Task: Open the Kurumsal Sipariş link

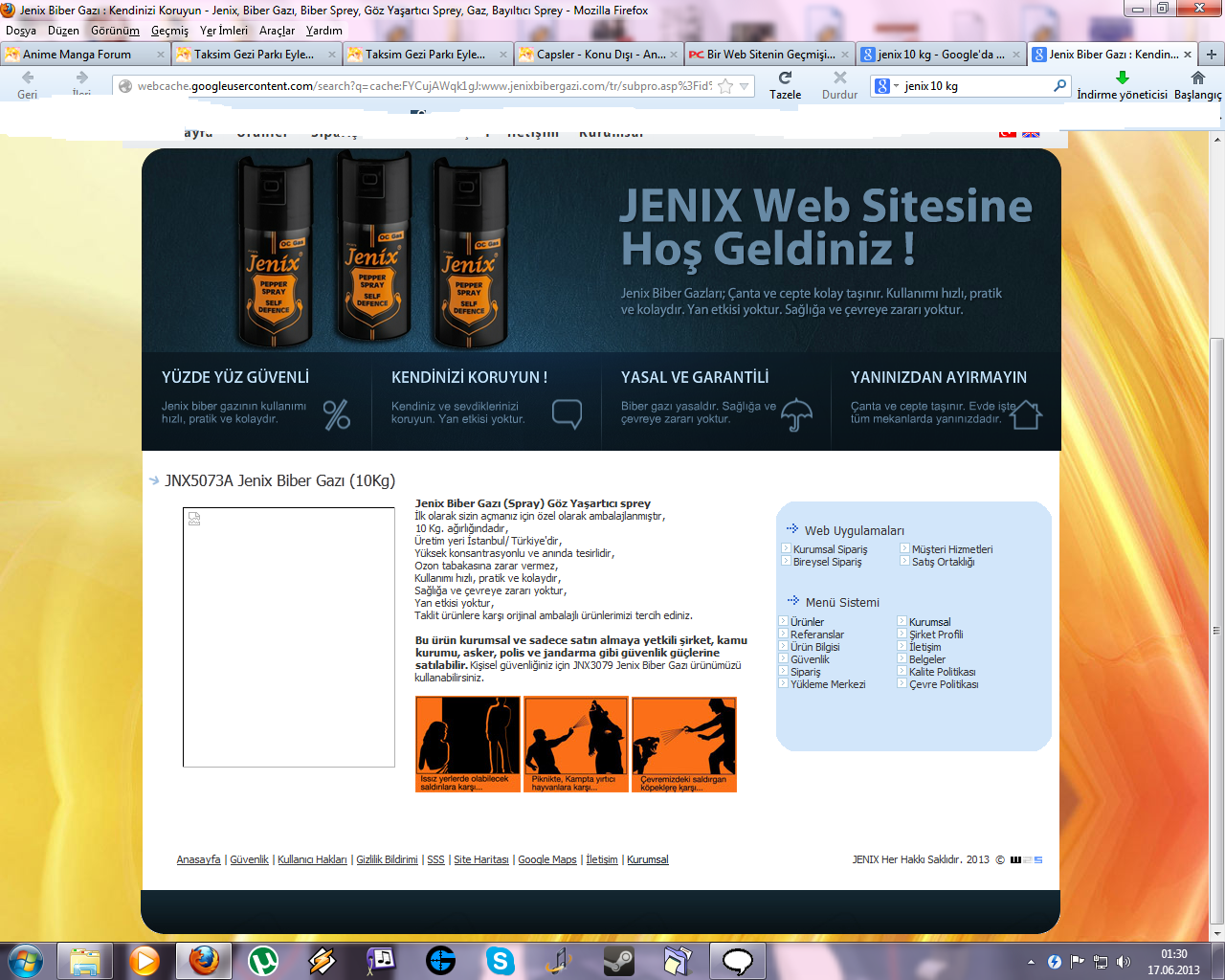Action: [x=831, y=549]
